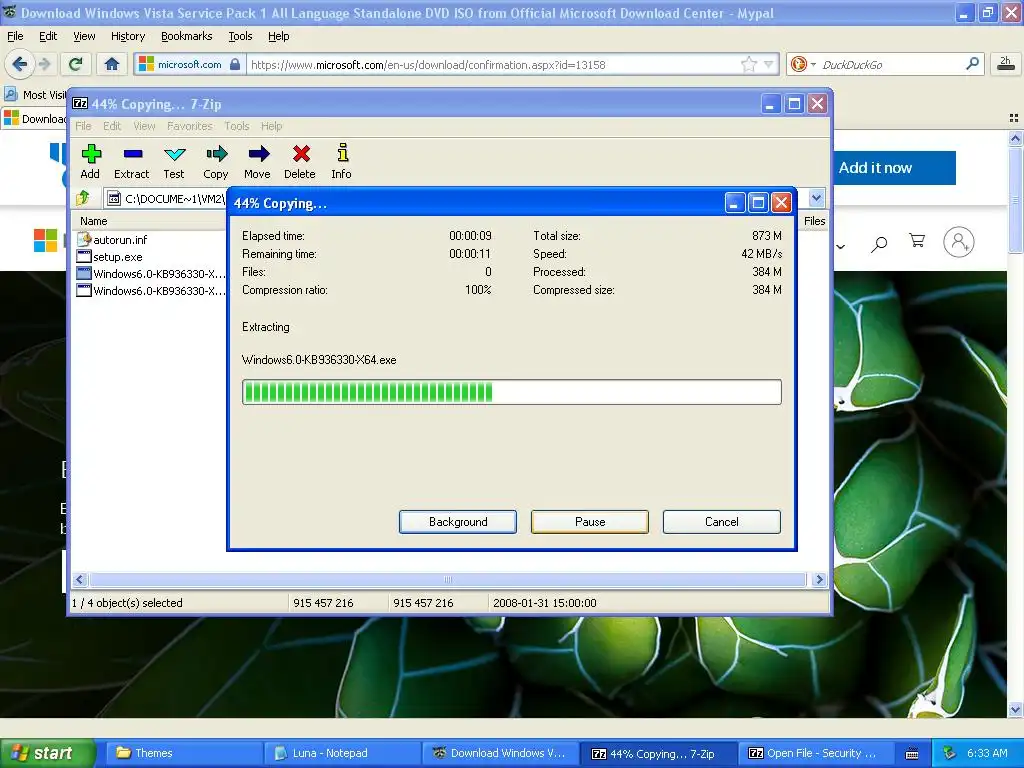Expand the 7-Zip path dropdown arrow
The height and width of the screenshot is (768, 1024).
(816, 198)
